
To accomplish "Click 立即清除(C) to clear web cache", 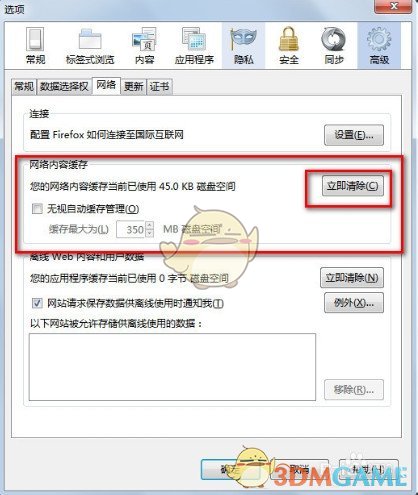I will point(352,186).
